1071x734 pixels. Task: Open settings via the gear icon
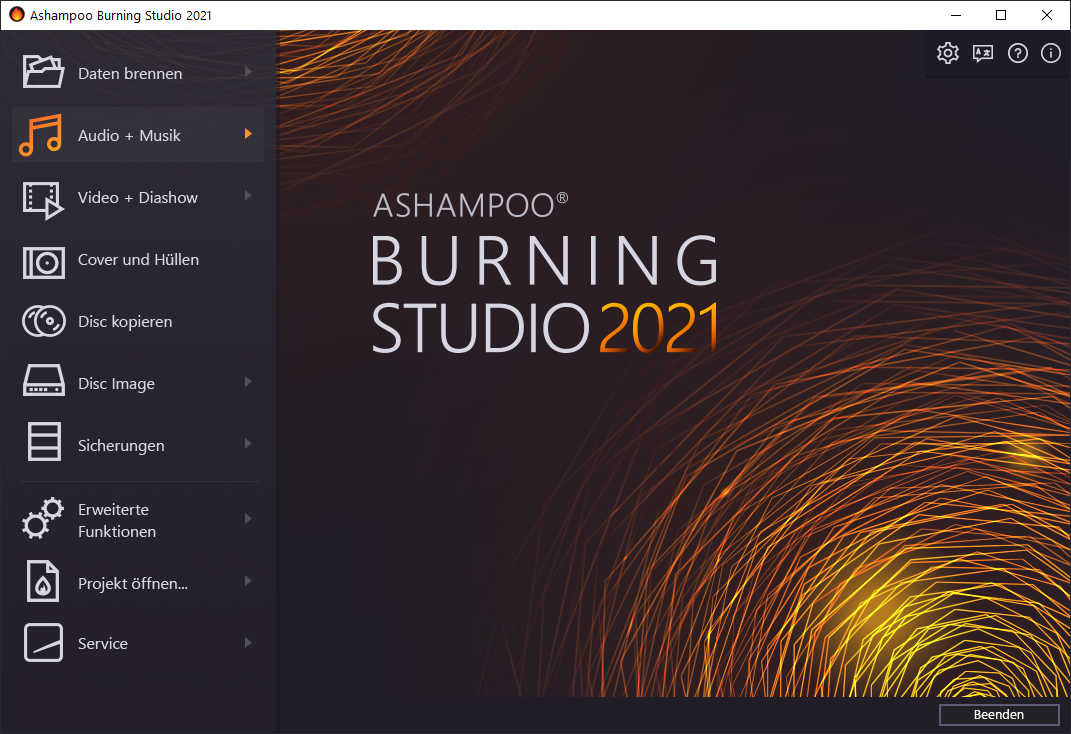point(948,53)
